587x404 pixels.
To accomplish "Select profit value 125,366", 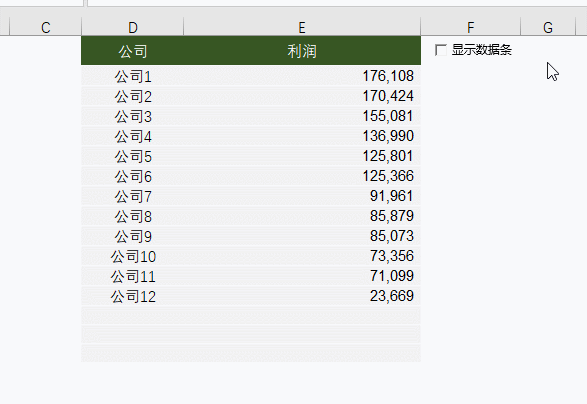I will click(x=302, y=176).
